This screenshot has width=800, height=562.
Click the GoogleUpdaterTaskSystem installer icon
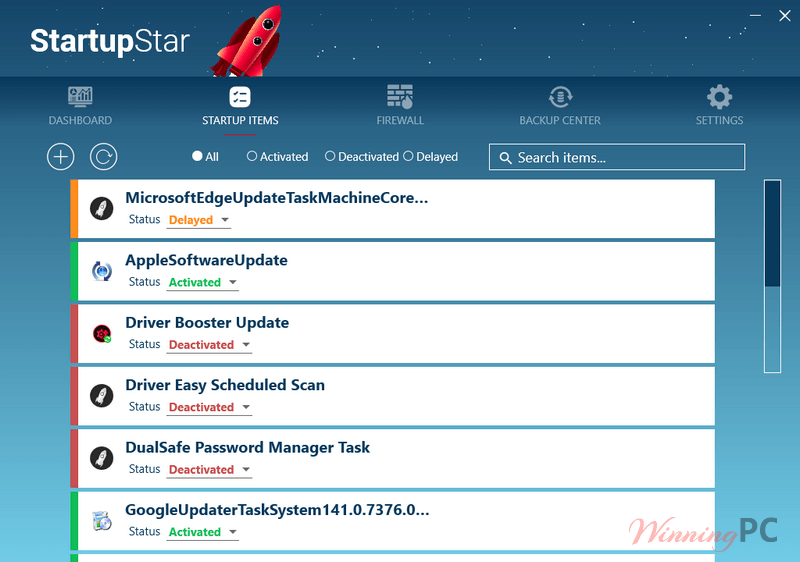click(102, 521)
